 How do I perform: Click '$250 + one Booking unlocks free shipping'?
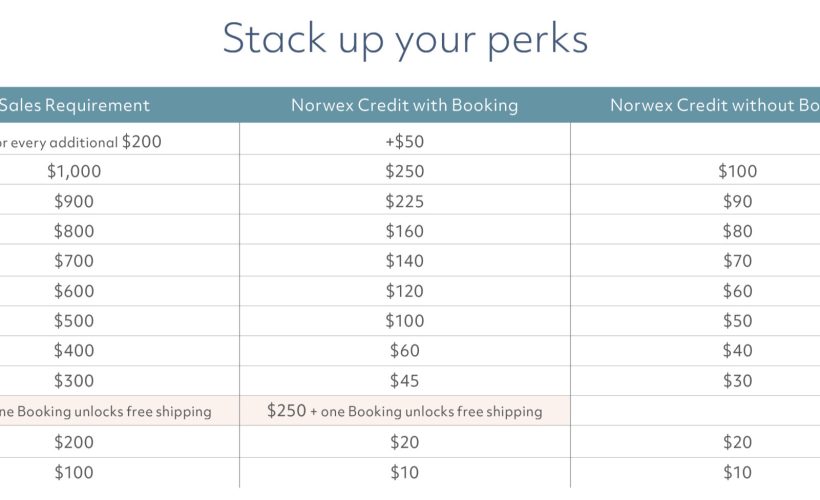pyautogui.click(x=405, y=411)
